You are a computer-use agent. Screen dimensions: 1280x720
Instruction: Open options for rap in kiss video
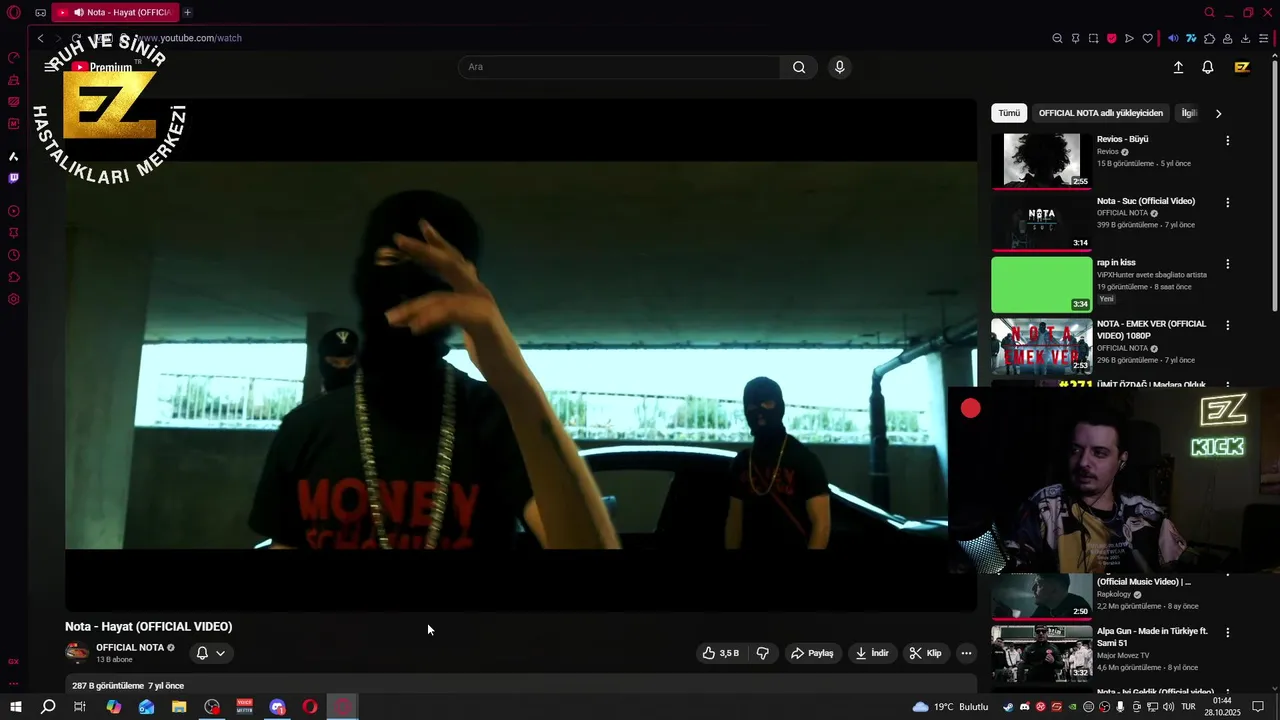click(x=1228, y=264)
